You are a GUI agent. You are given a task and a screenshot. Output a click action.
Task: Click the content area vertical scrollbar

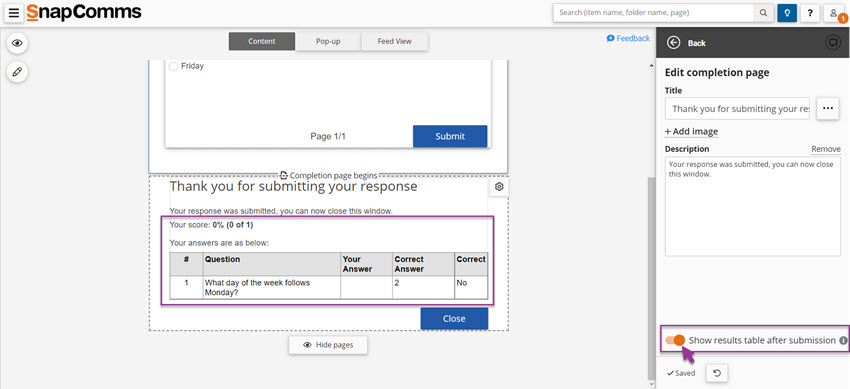(x=652, y=279)
